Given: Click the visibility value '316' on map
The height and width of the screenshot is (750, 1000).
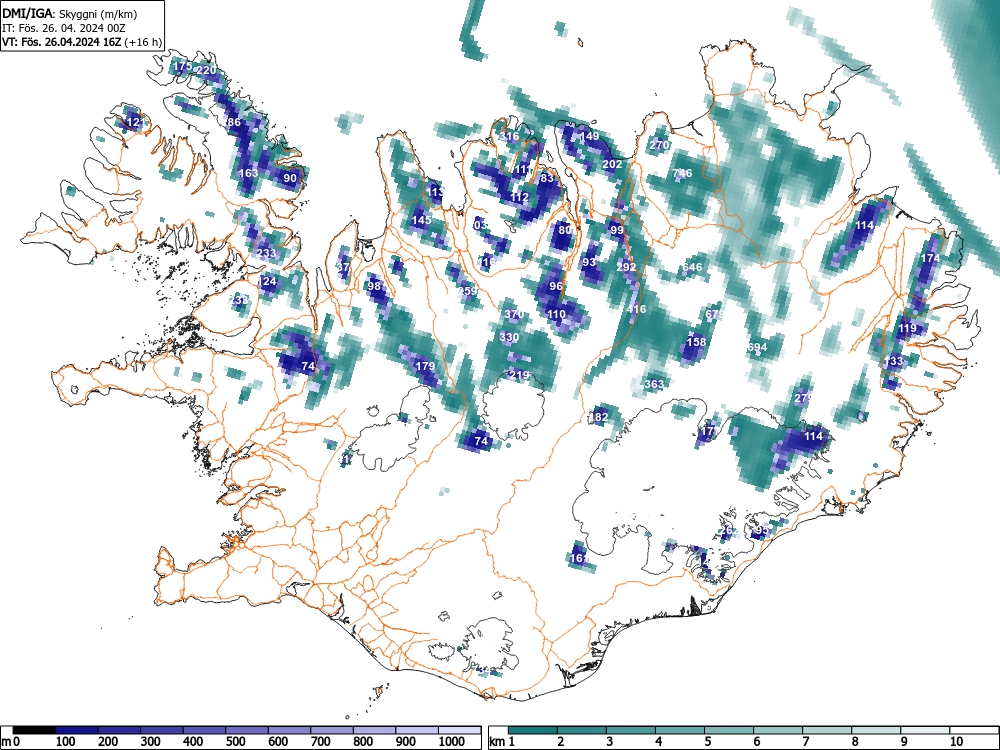Looking at the screenshot, I should point(509,136).
